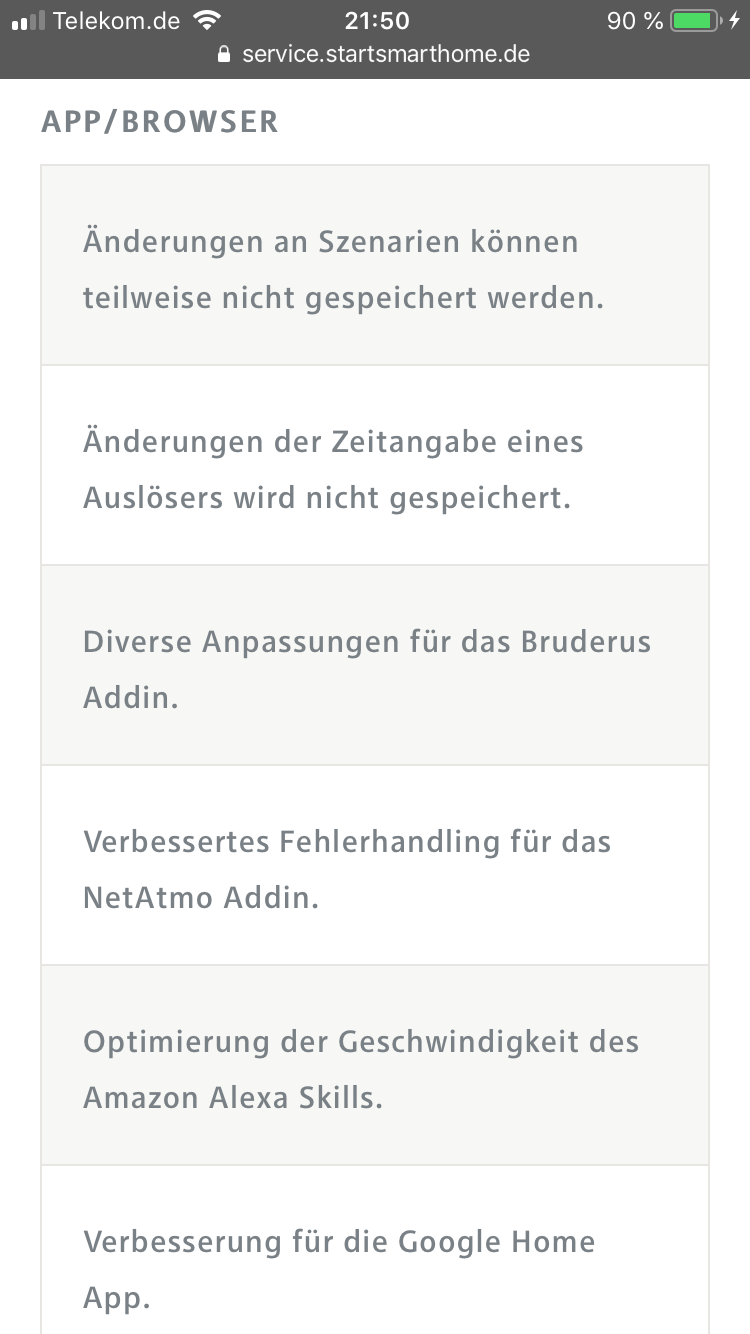This screenshot has width=750, height=1334.
Task: Tap the 'Amazon Alexa Skills.' text line
Action: [x=233, y=1098]
